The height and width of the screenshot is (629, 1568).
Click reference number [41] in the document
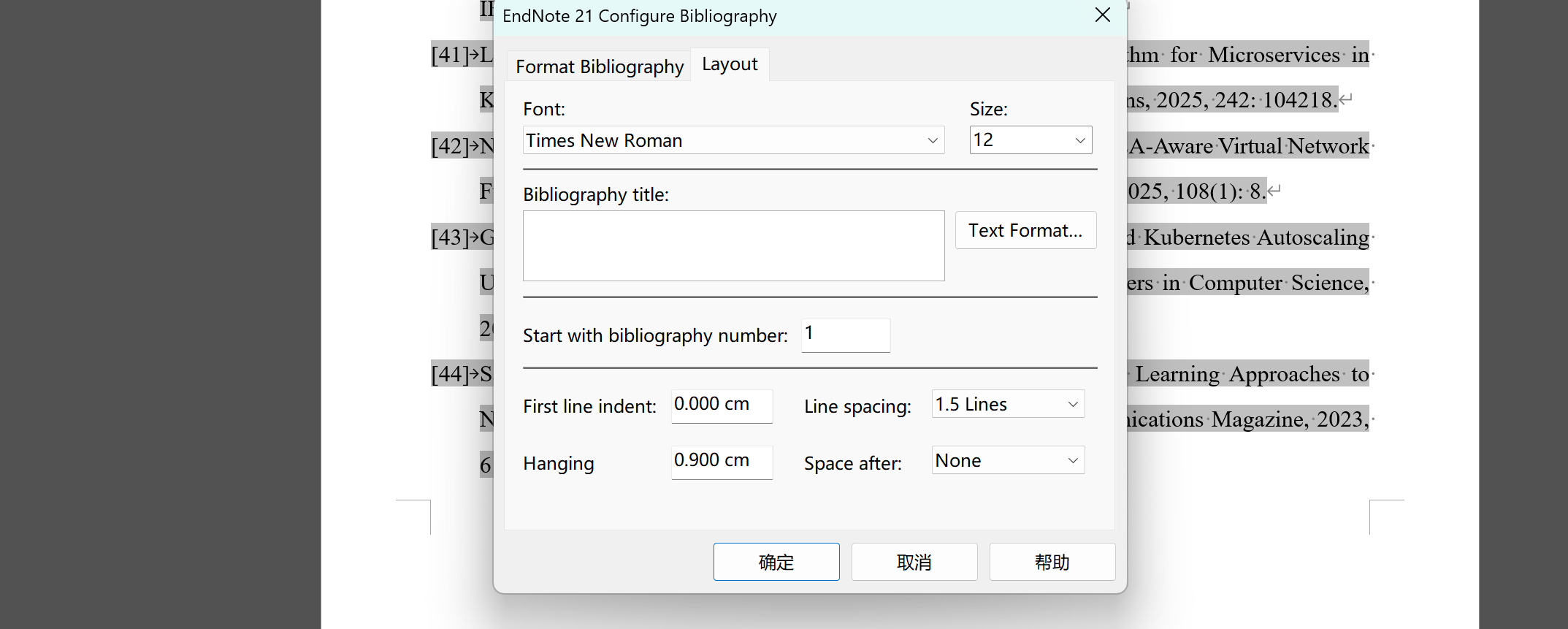pyautogui.click(x=450, y=55)
